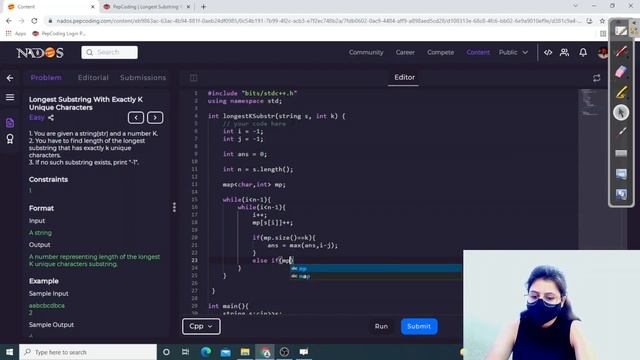Open the Community menu
Viewport: 640px width, 360px height.
[366, 52]
